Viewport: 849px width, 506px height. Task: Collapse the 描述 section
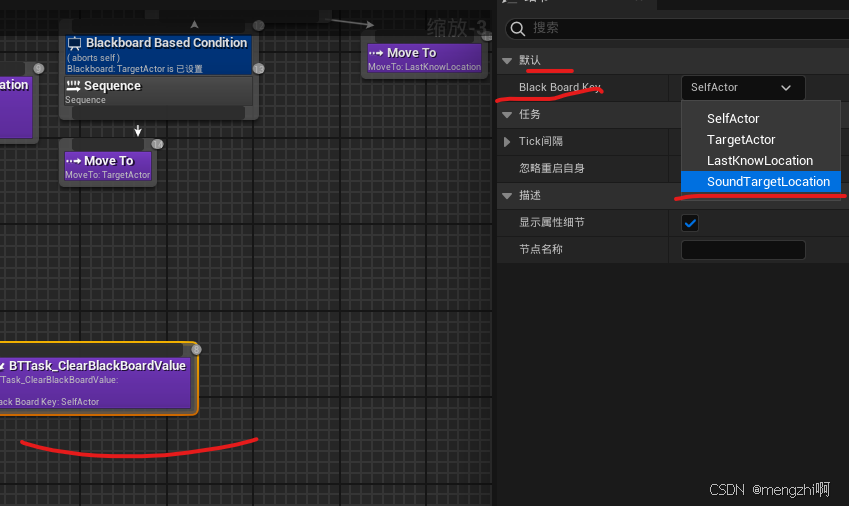pos(507,196)
